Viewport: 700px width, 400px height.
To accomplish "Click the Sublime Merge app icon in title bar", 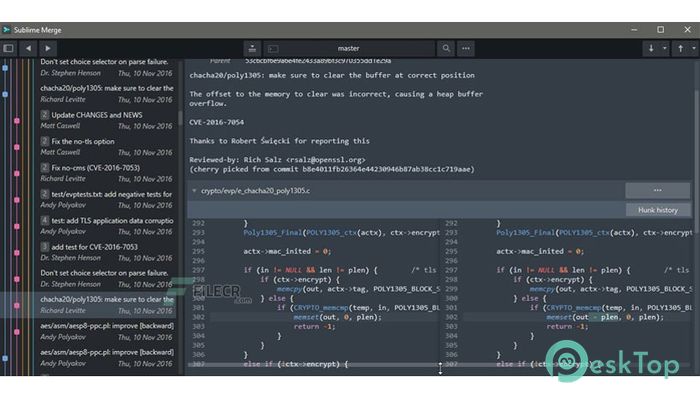I will pyautogui.click(x=6, y=30).
